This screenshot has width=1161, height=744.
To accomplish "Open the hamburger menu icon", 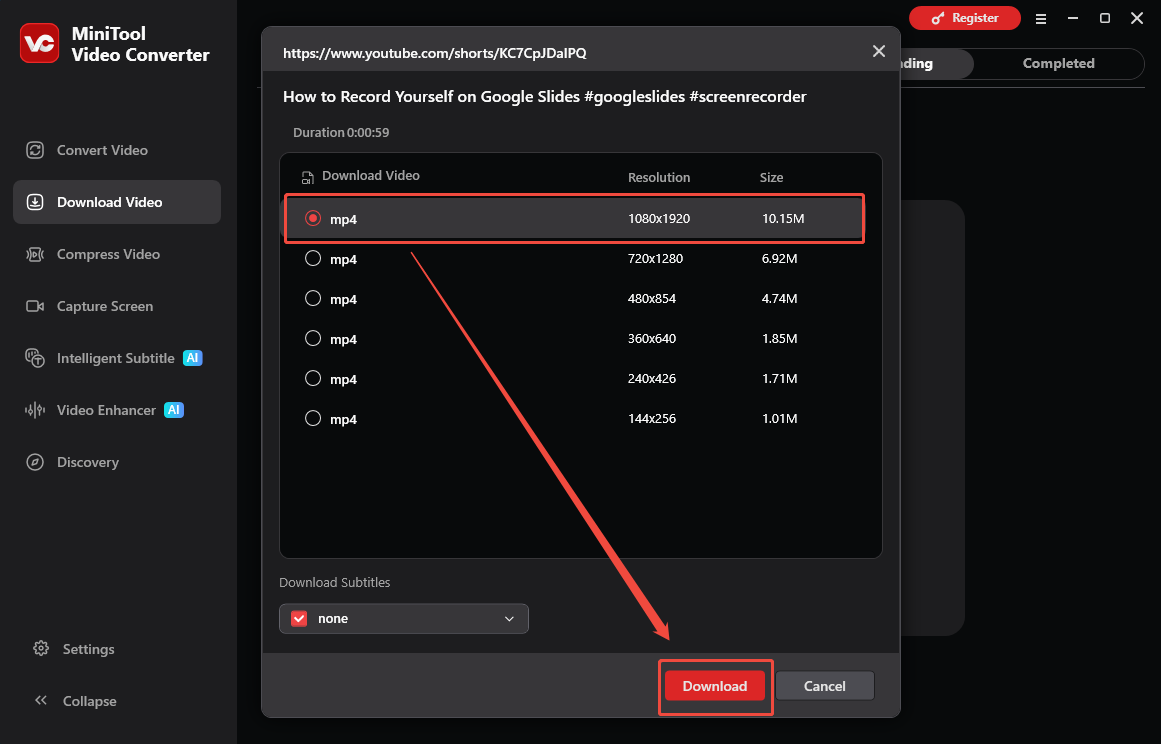I will click(1040, 19).
